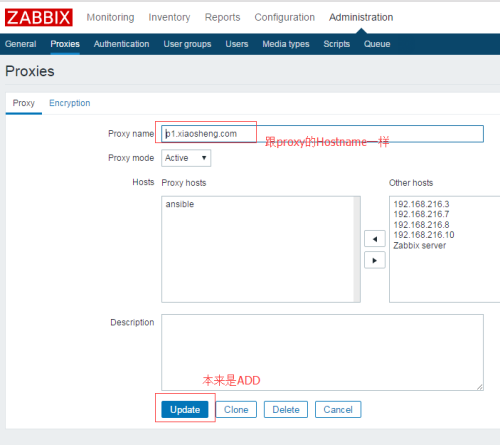The height and width of the screenshot is (445, 500).
Task: Open Queue page
Action: 377,44
